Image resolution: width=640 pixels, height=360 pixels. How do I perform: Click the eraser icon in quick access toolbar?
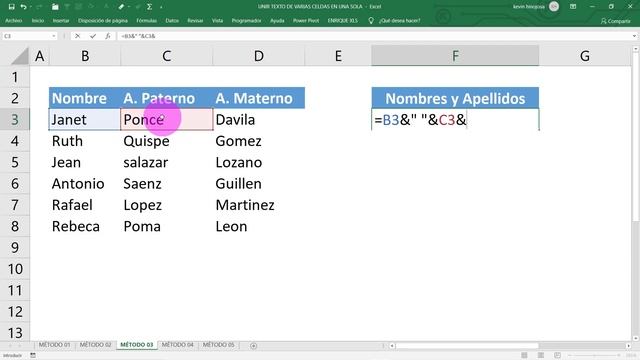tap(121, 7)
